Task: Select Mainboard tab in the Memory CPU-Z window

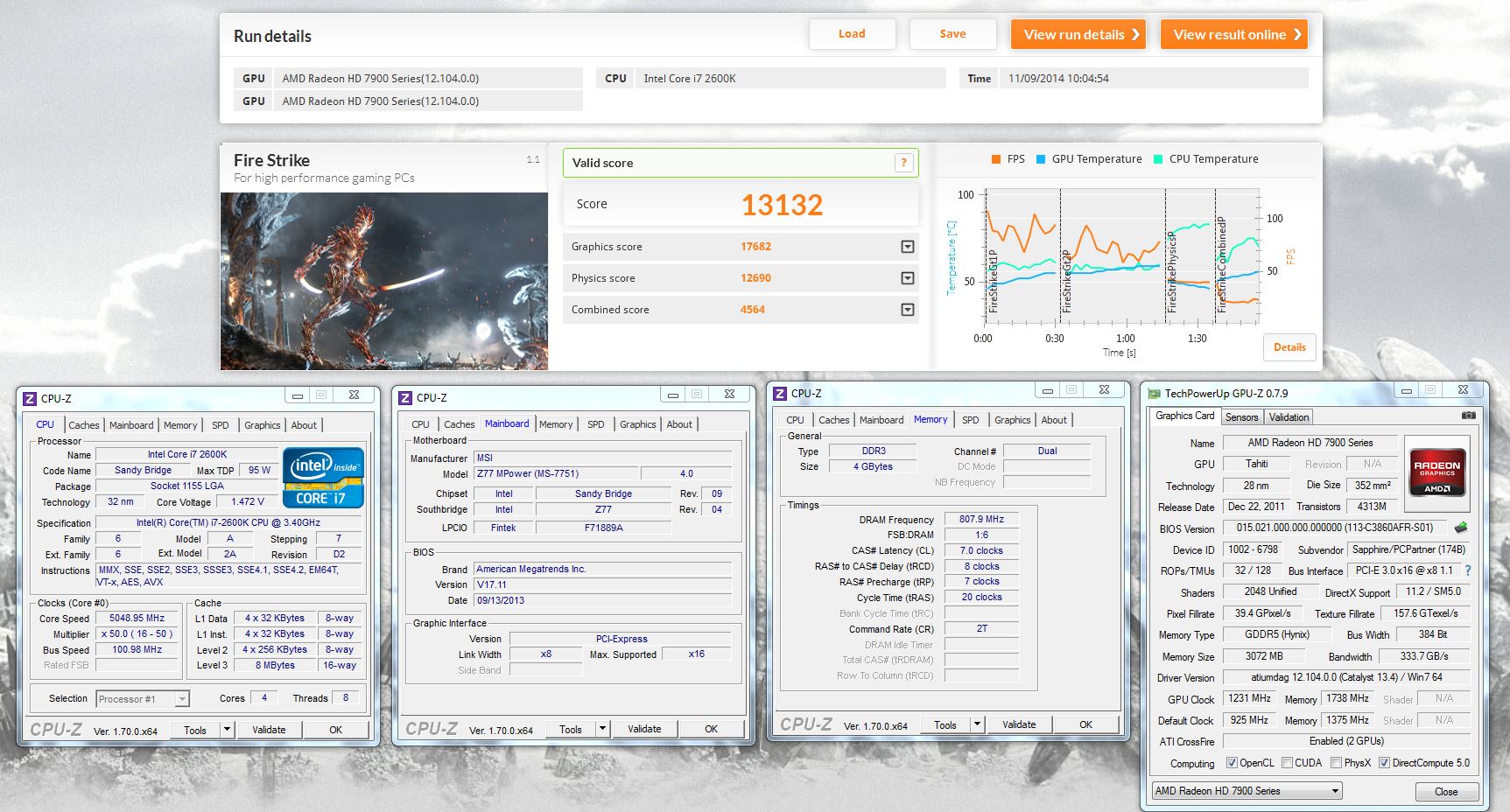Action: (x=881, y=420)
